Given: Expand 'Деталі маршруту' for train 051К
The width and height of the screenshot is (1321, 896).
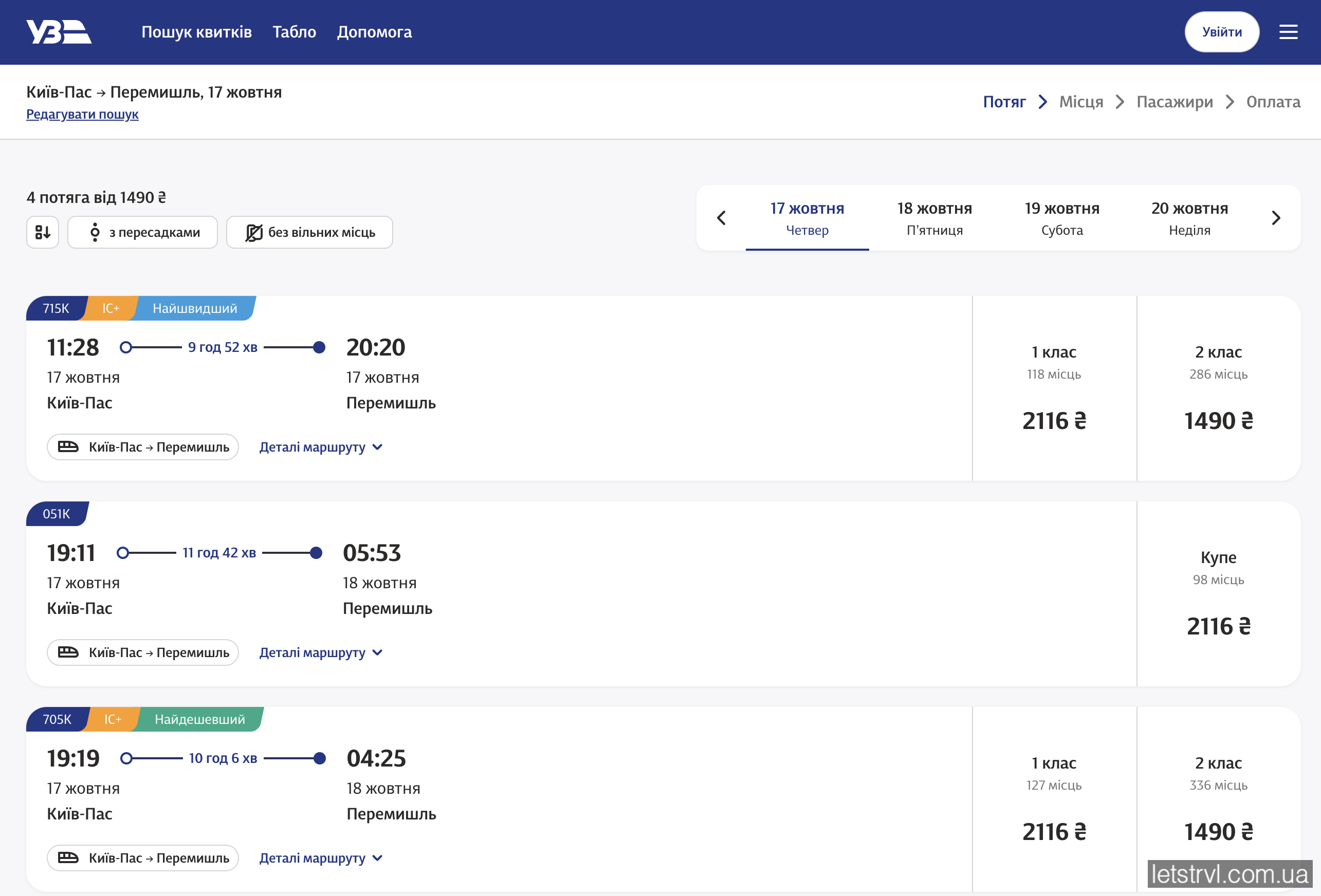Looking at the screenshot, I should (x=321, y=653).
